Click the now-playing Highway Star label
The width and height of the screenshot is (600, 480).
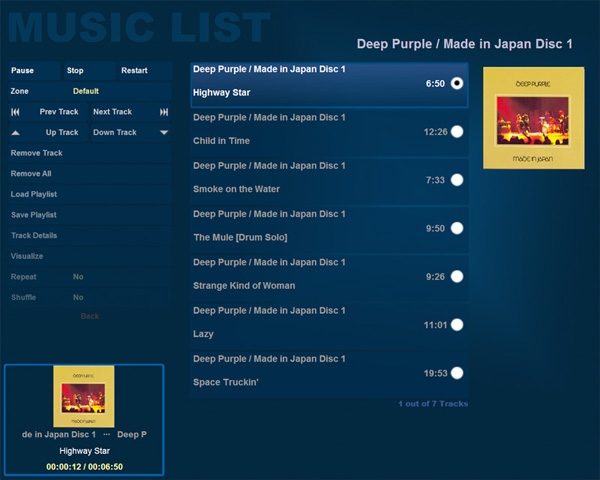pos(85,451)
